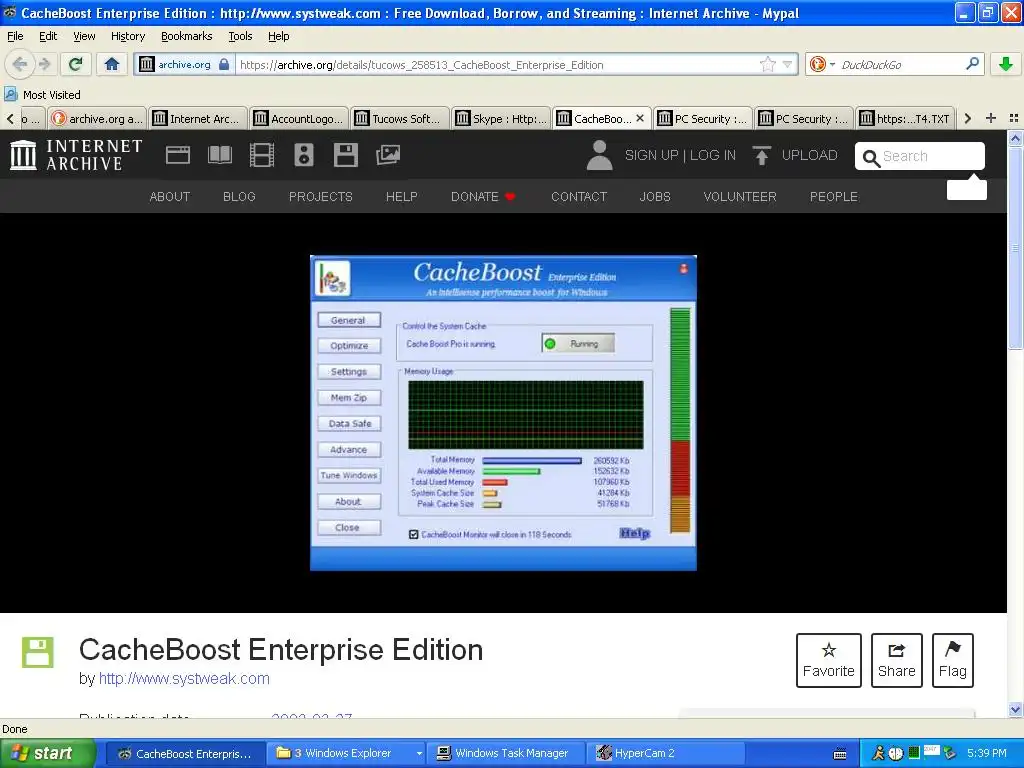Viewport: 1024px width, 768px height.
Task: Click the Internet Archive logo
Action: click(76, 155)
